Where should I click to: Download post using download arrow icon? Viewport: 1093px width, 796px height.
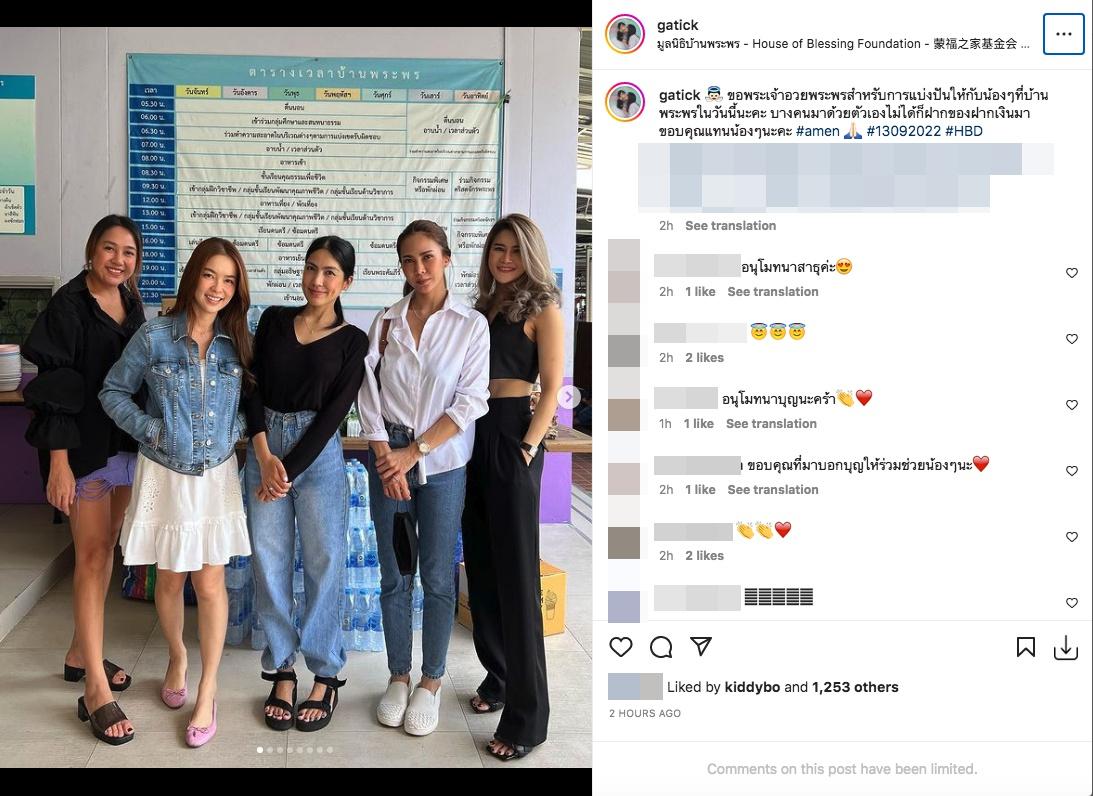coord(1066,648)
